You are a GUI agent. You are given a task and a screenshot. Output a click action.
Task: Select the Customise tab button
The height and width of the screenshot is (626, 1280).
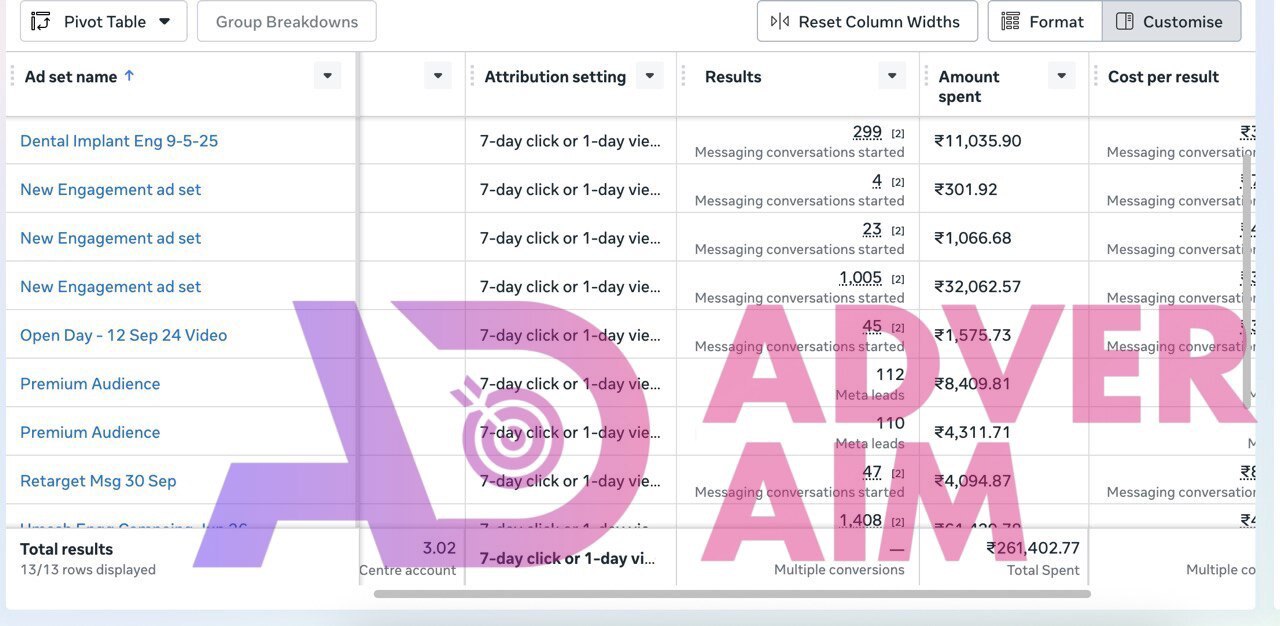pyautogui.click(x=1171, y=22)
